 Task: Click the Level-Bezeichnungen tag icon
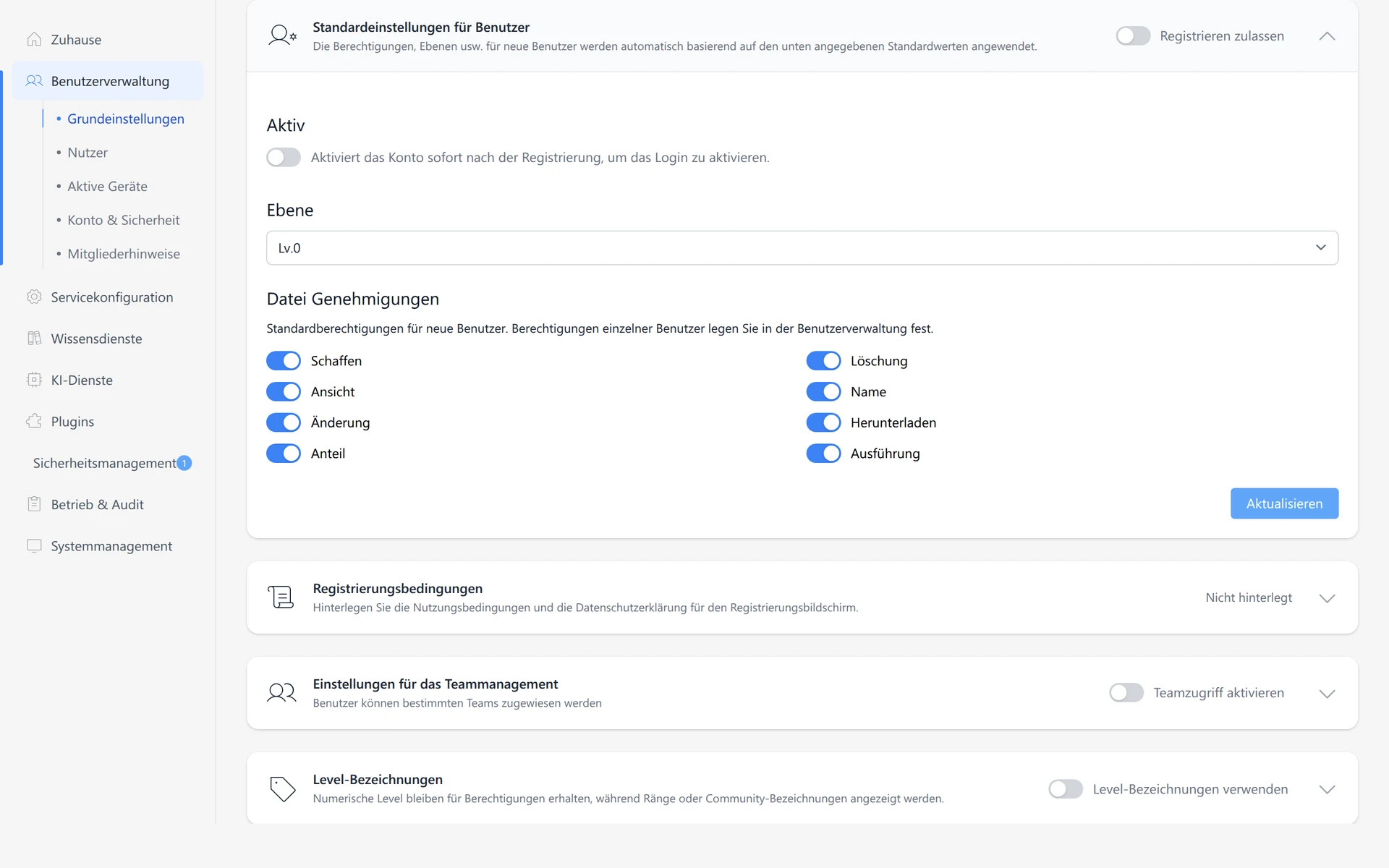(282, 788)
